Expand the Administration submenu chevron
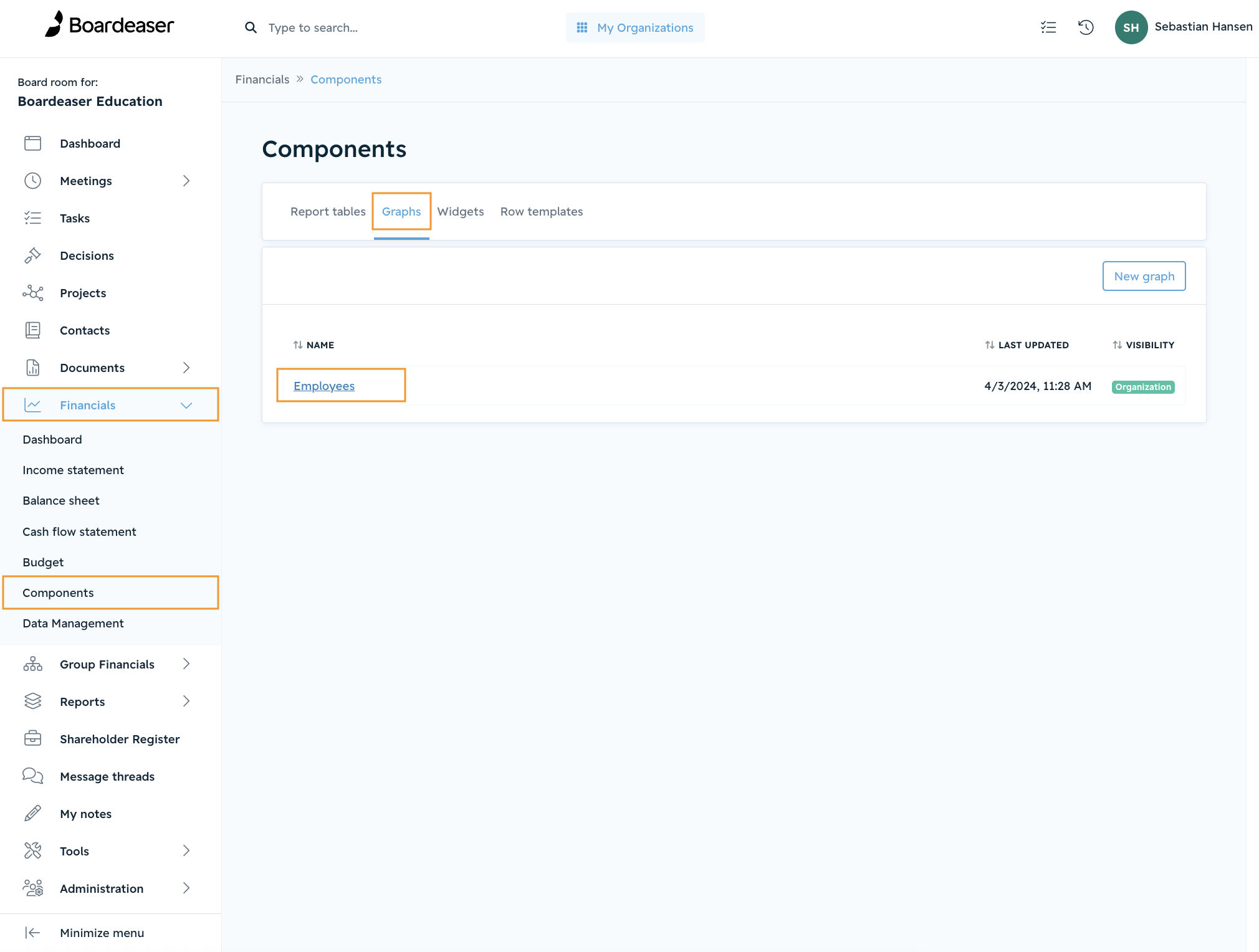This screenshot has width=1259, height=952. 186,888
